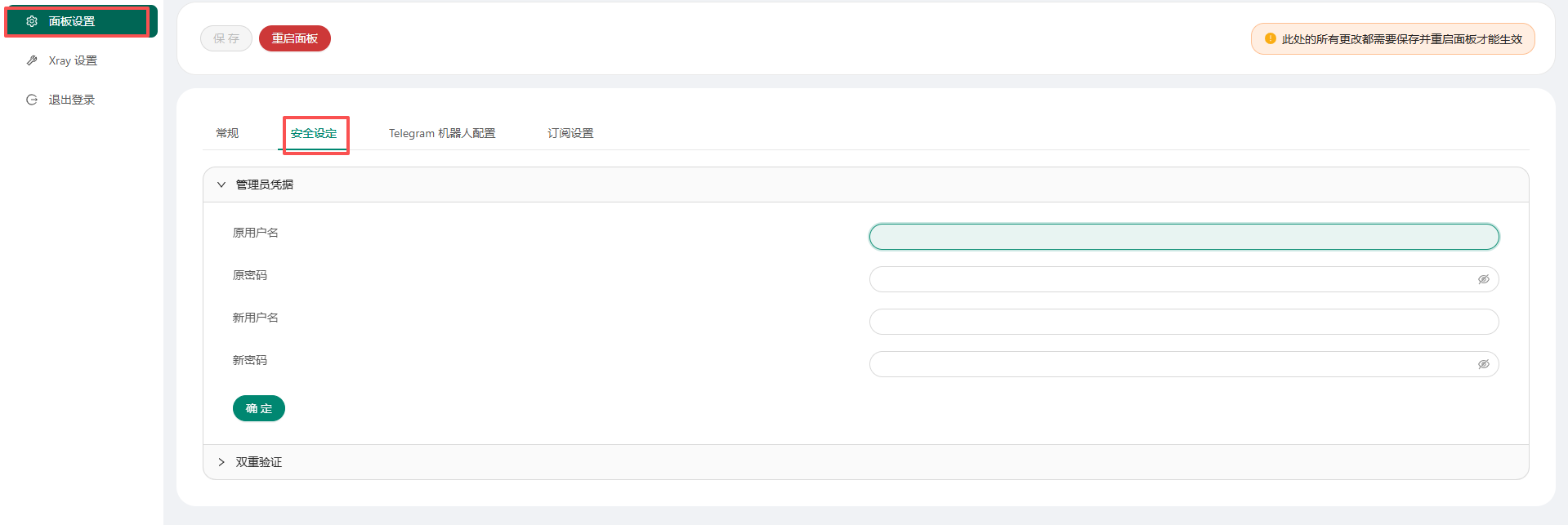Open the Telegram 机器人配置 tab
Image resolution: width=1568 pixels, height=525 pixels.
point(441,133)
